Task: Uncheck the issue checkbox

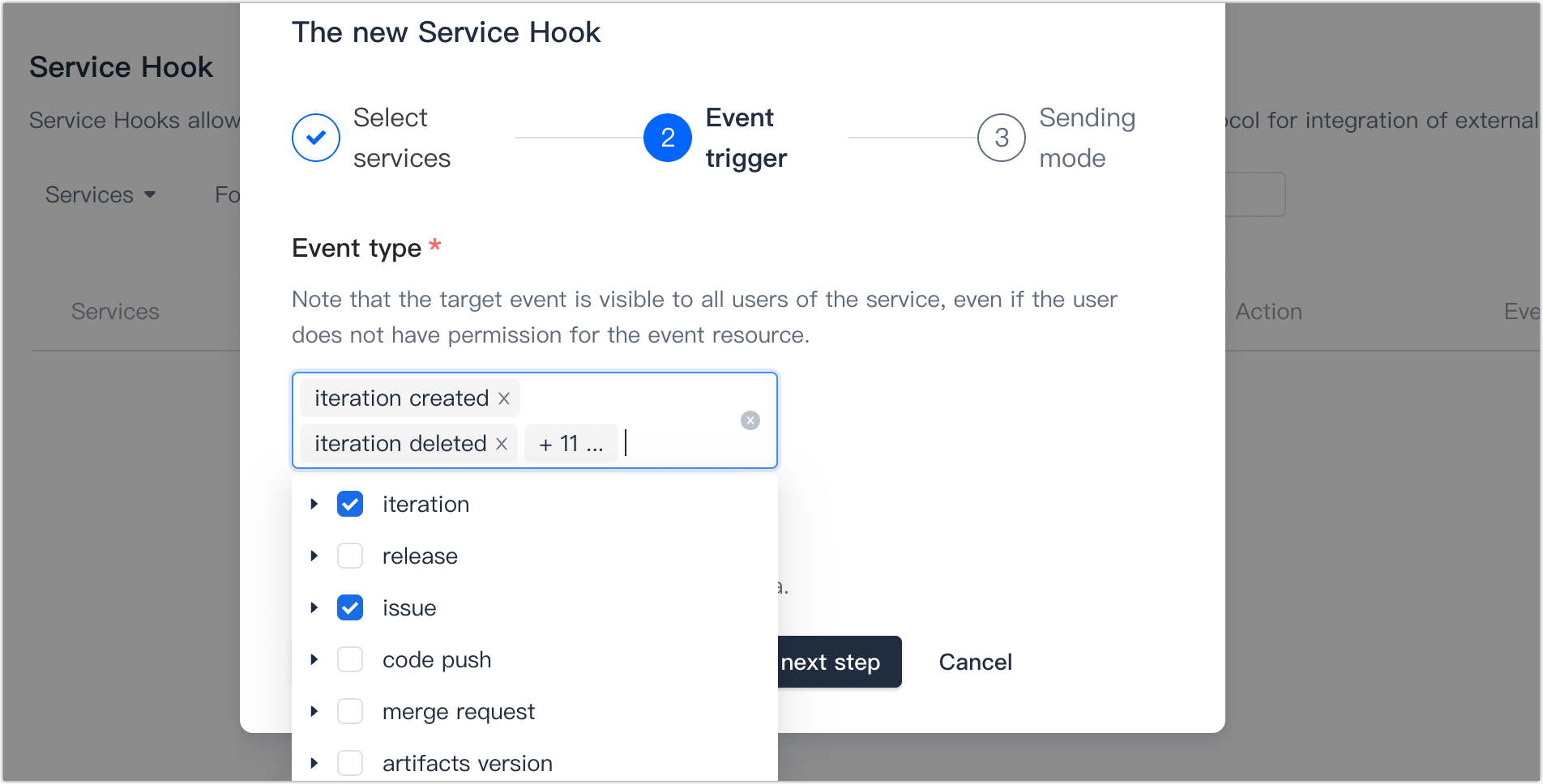Action: pyautogui.click(x=350, y=607)
